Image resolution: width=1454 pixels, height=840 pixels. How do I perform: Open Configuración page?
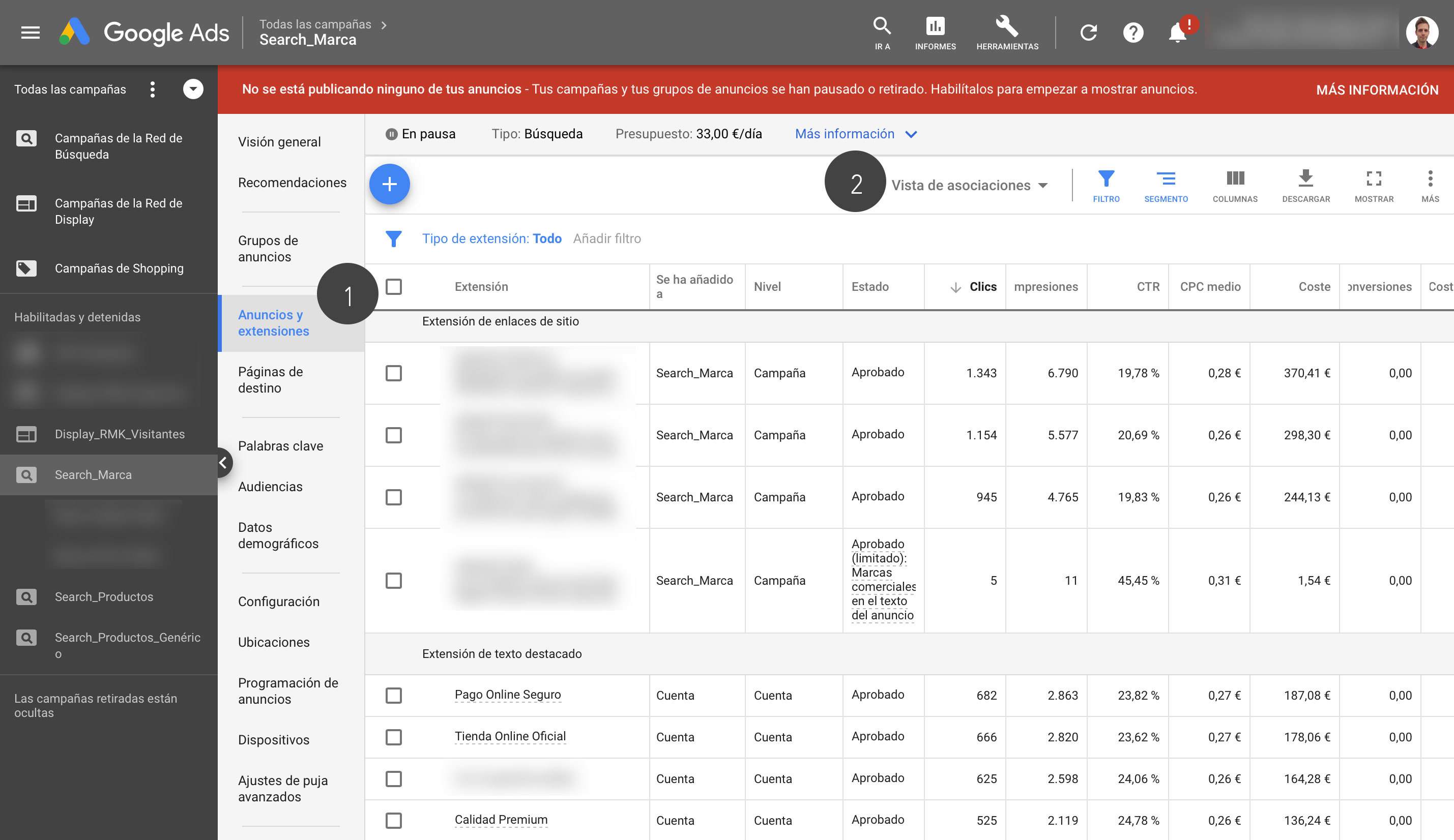point(279,602)
